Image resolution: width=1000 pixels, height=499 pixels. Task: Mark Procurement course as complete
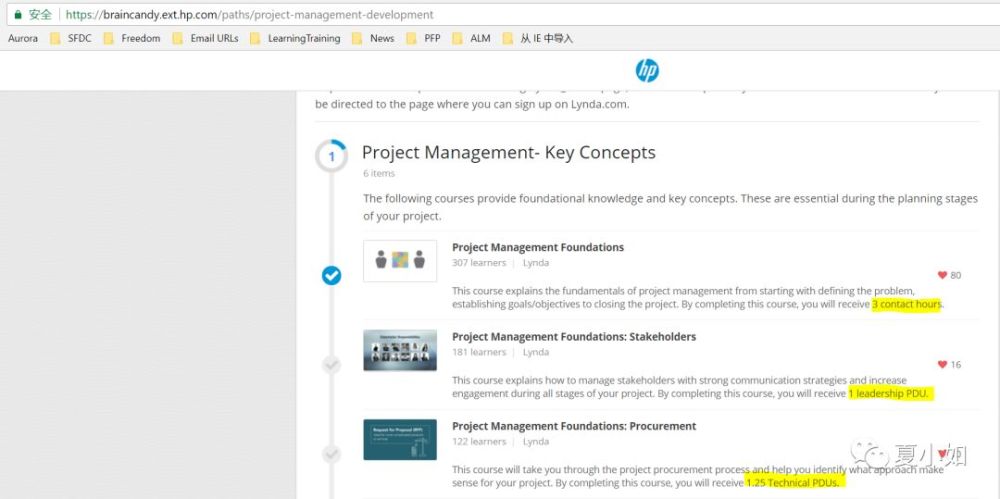pyautogui.click(x=331, y=454)
